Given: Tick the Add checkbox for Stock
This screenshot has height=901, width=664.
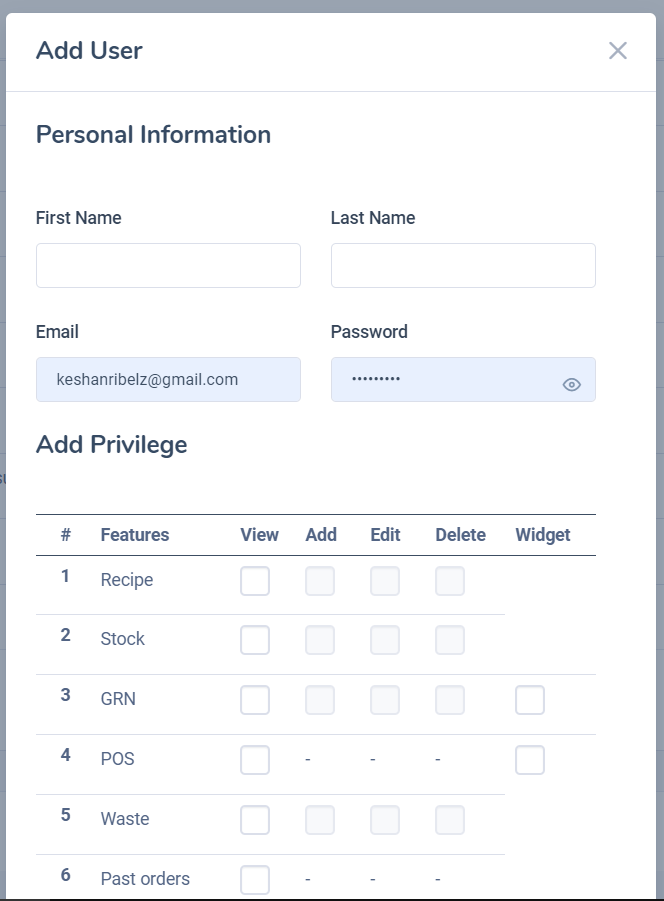Looking at the screenshot, I should point(320,640).
